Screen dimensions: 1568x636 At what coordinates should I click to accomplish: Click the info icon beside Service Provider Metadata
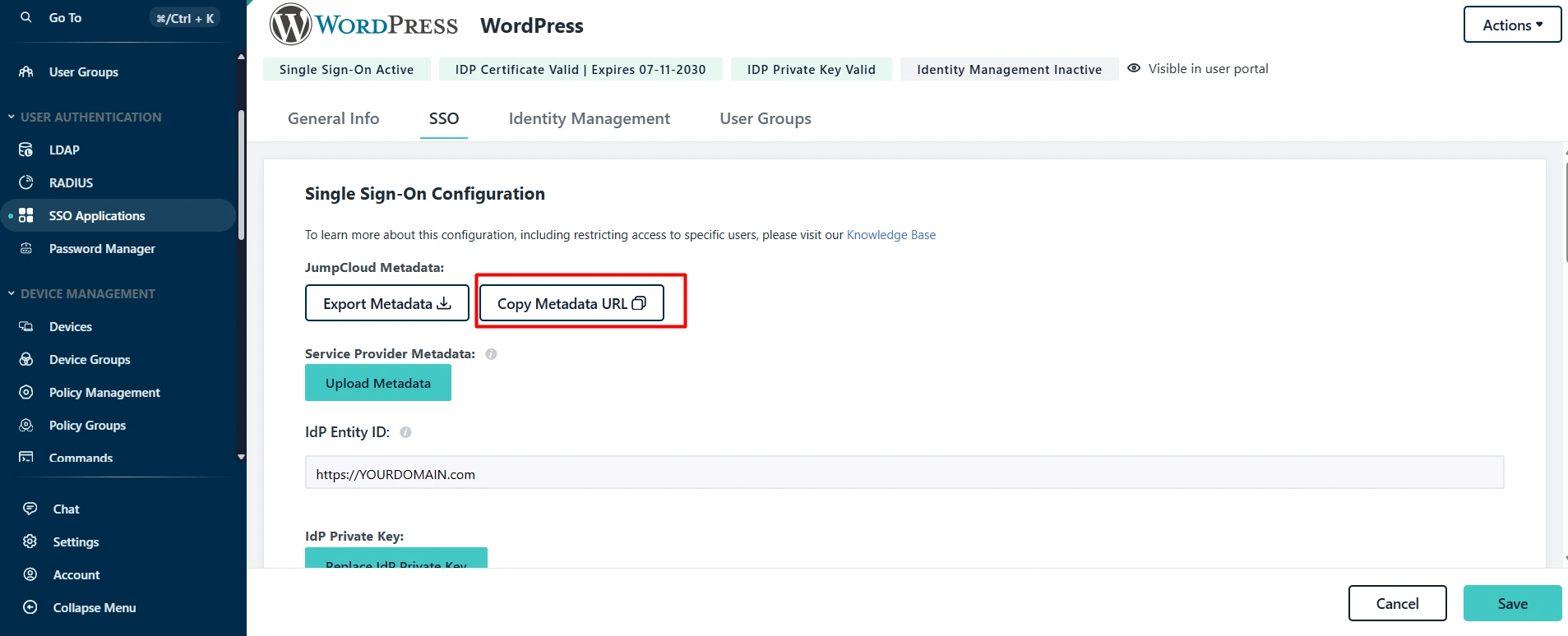(491, 354)
